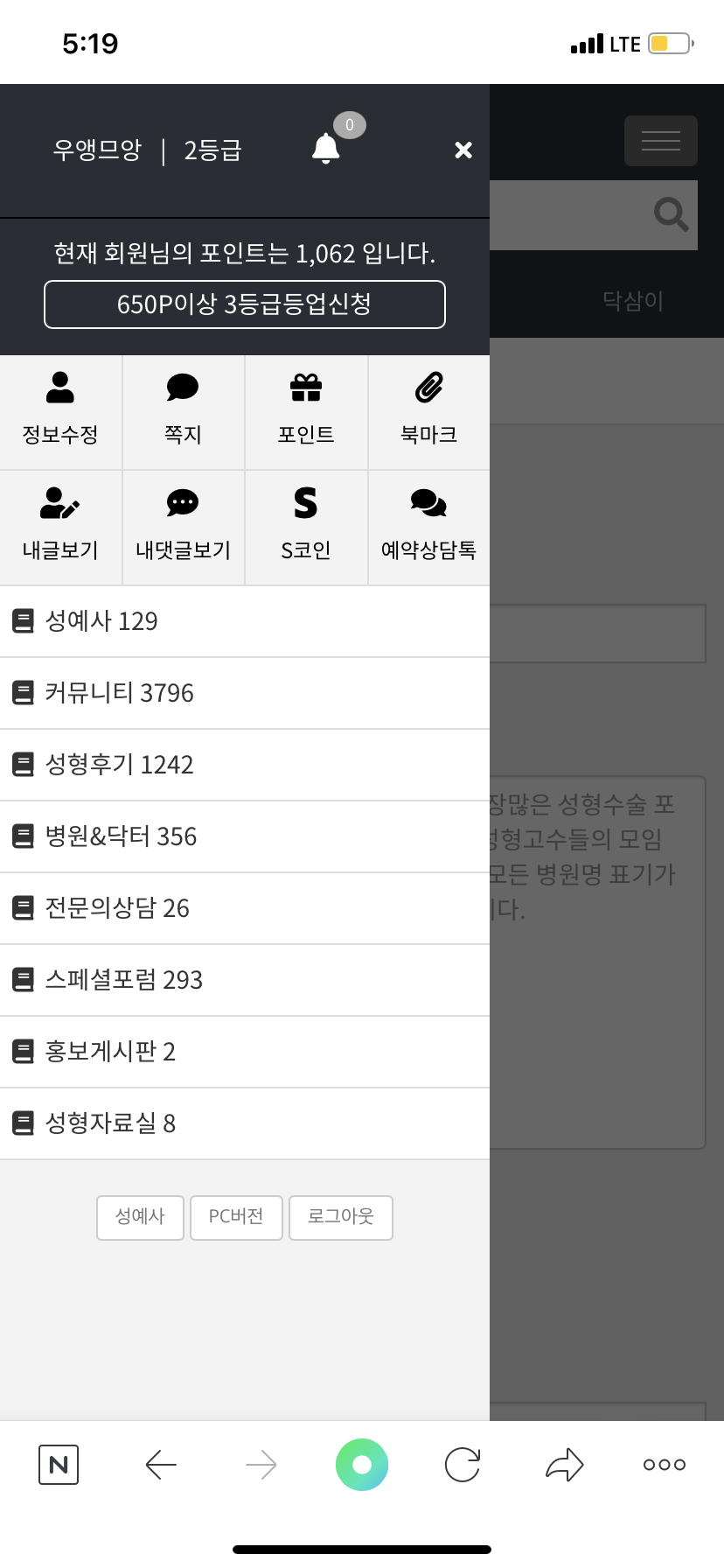The width and height of the screenshot is (724, 1568).
Task: Click the search magnifier icon
Action: tap(671, 213)
